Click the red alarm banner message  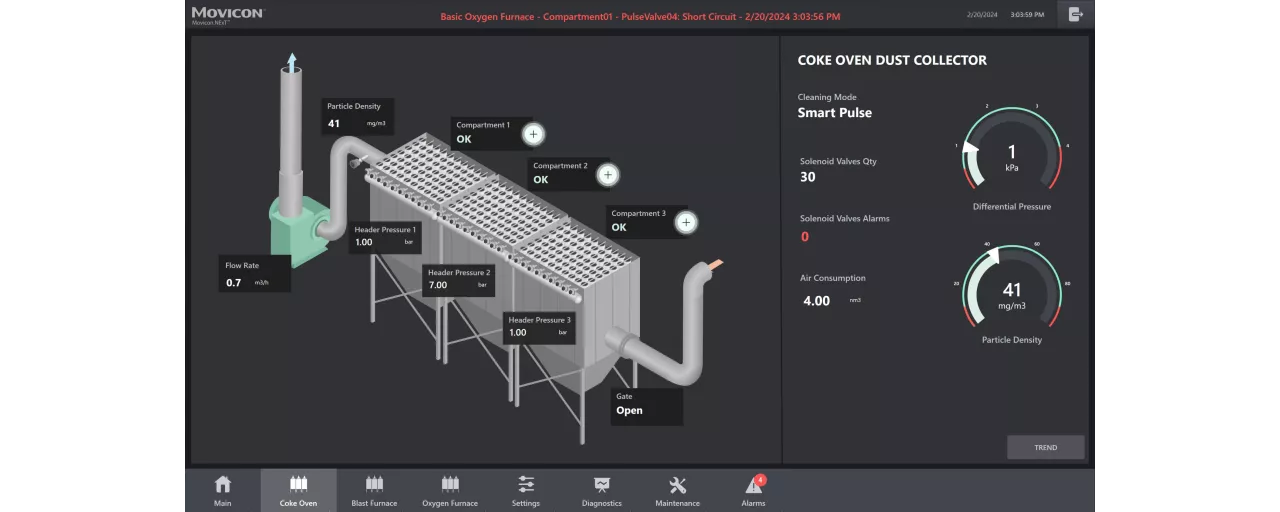point(640,16)
